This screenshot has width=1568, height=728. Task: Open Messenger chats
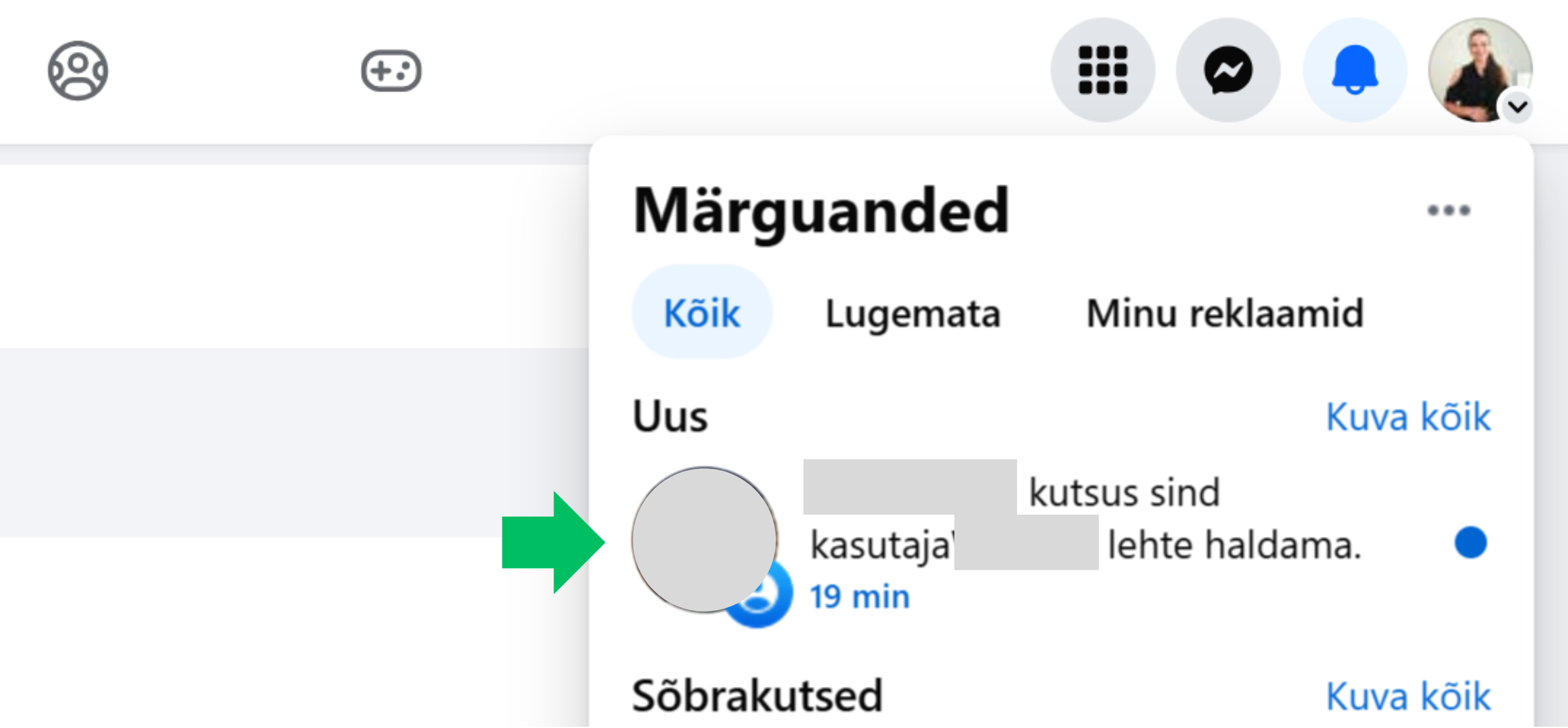(1228, 70)
